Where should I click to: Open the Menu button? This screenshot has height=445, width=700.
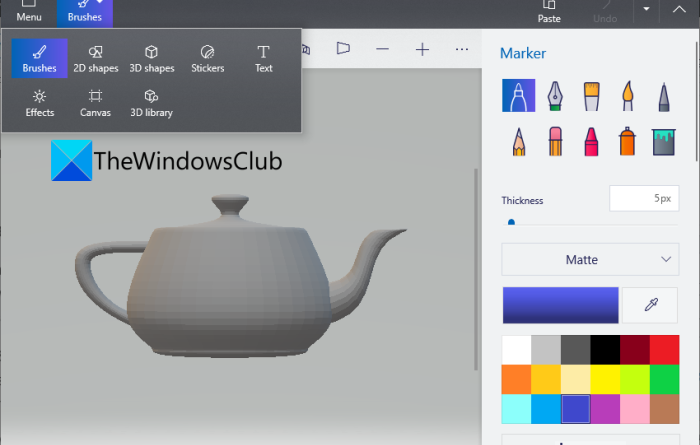click(x=29, y=12)
